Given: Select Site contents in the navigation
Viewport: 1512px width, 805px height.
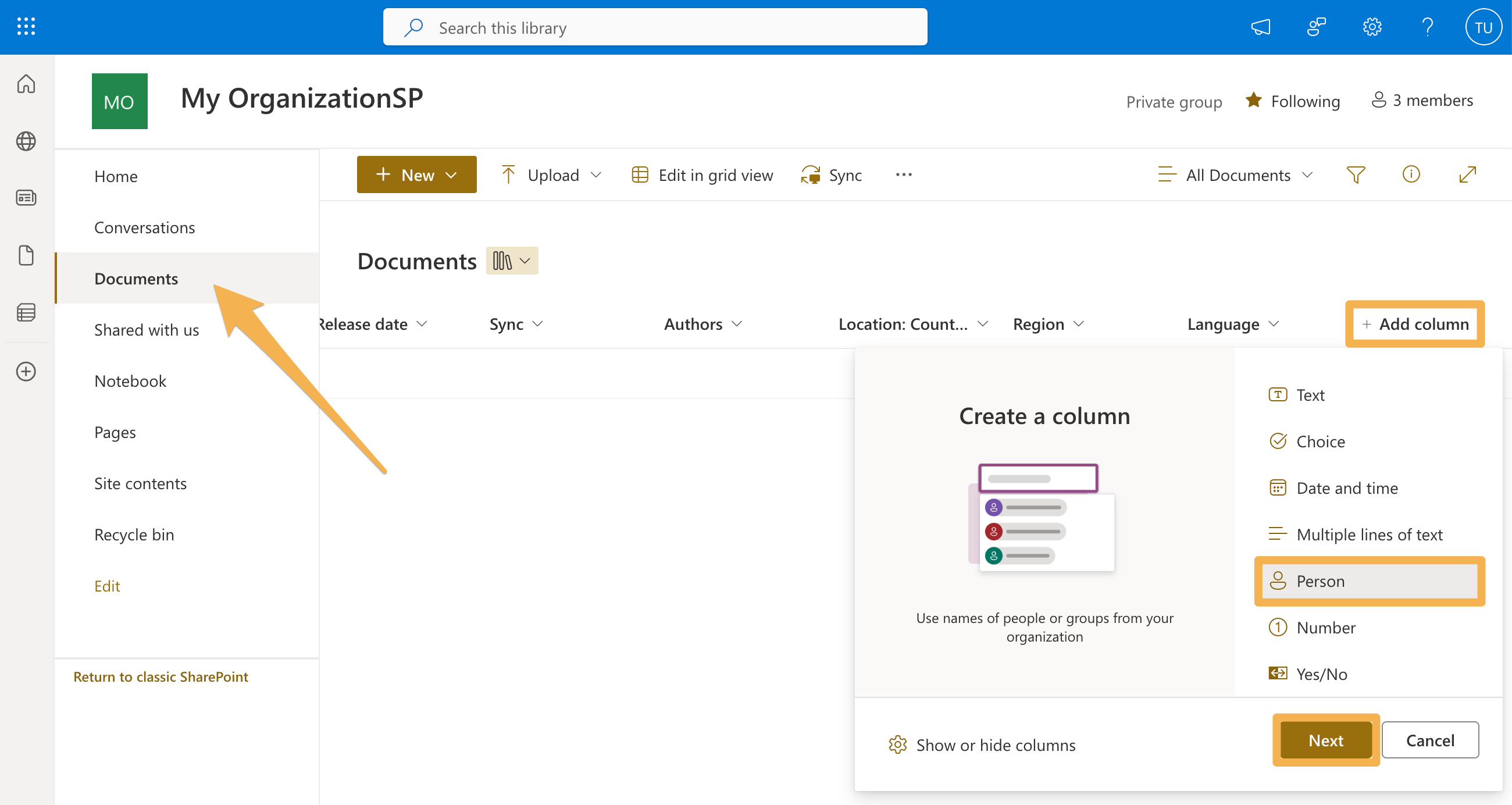Looking at the screenshot, I should (x=141, y=483).
